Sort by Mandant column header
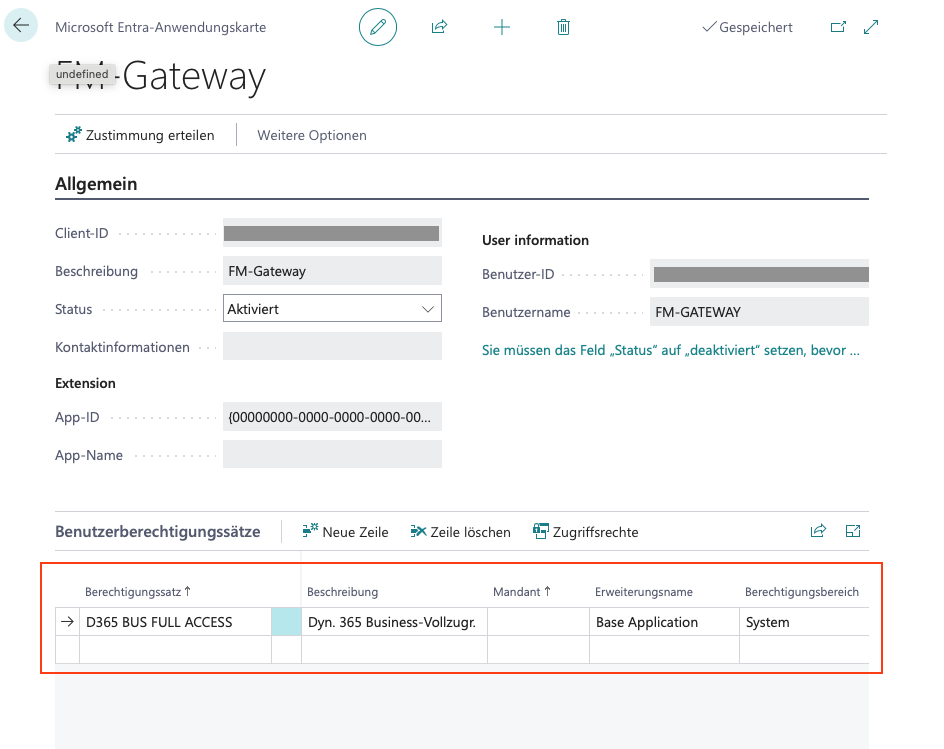Screen dimensions: 944x749 click(522, 592)
